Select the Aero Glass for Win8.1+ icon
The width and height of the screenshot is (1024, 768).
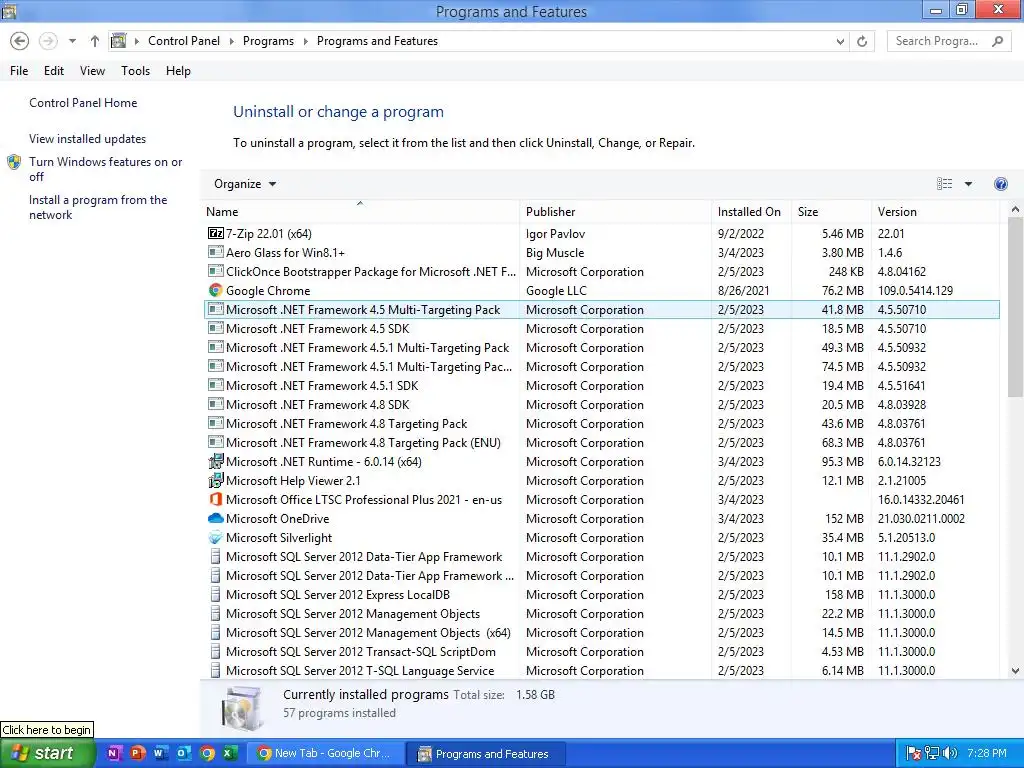point(216,252)
